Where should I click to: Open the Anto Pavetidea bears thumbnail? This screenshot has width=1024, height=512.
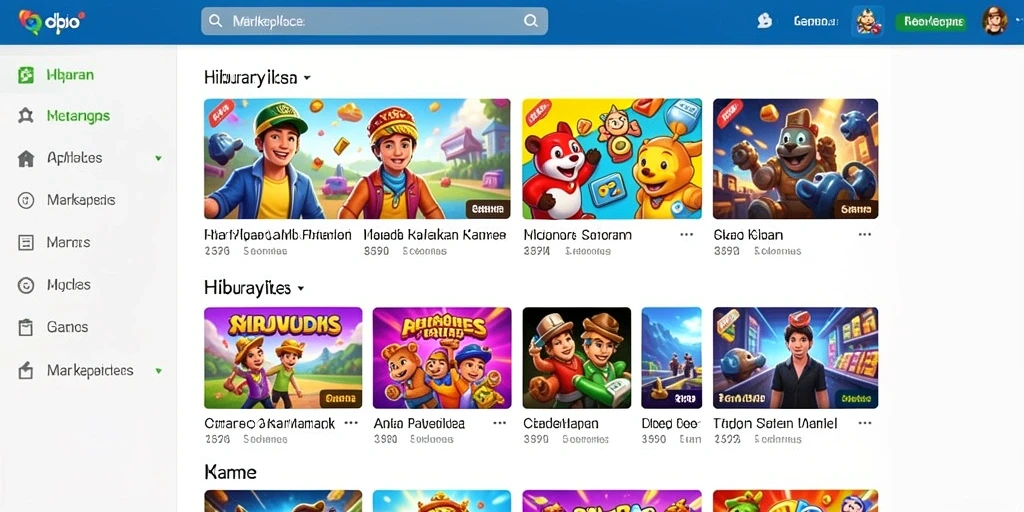coord(442,358)
